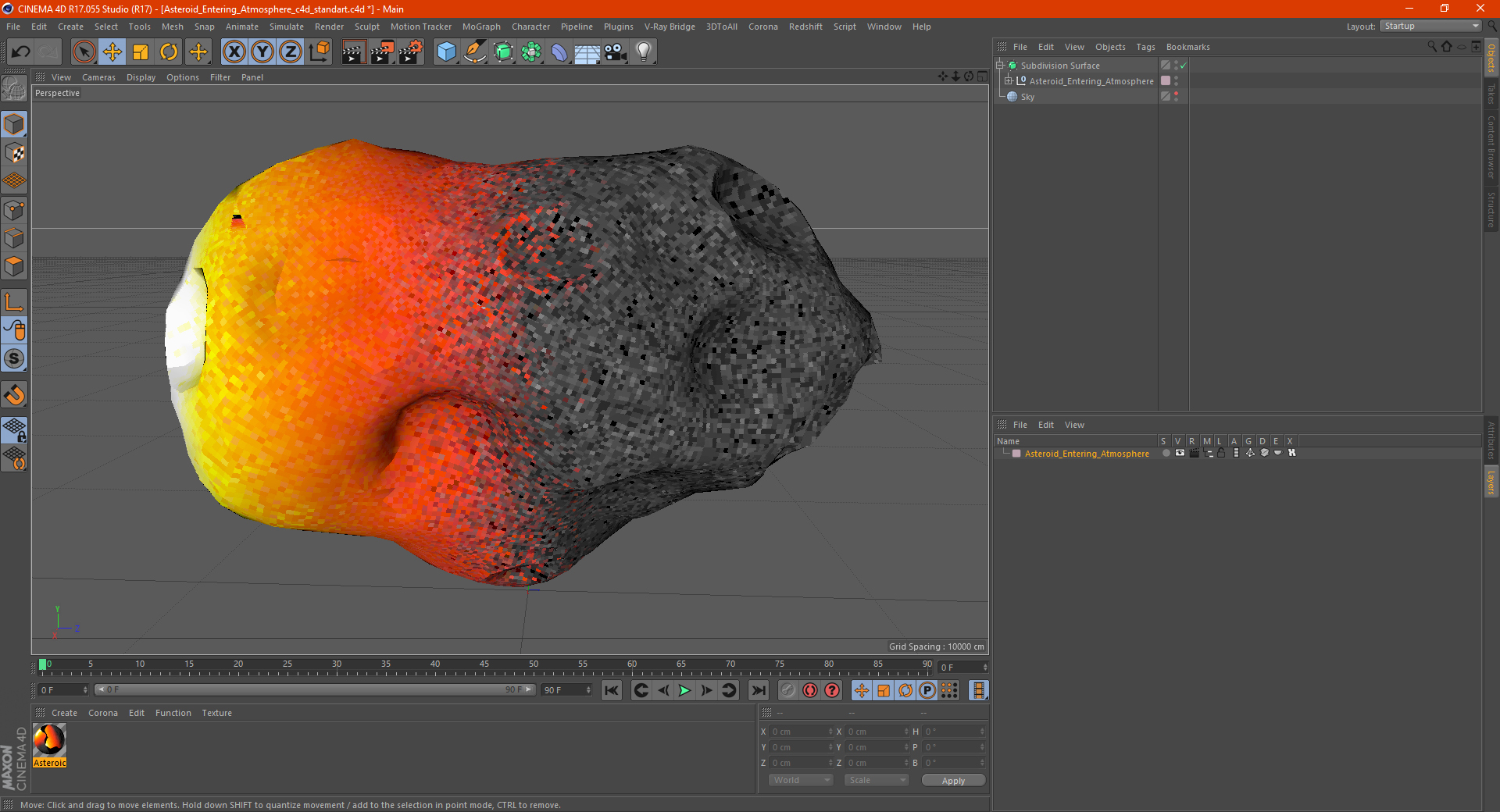Switch to Polygons mode
The width and height of the screenshot is (1500, 812).
[14, 266]
